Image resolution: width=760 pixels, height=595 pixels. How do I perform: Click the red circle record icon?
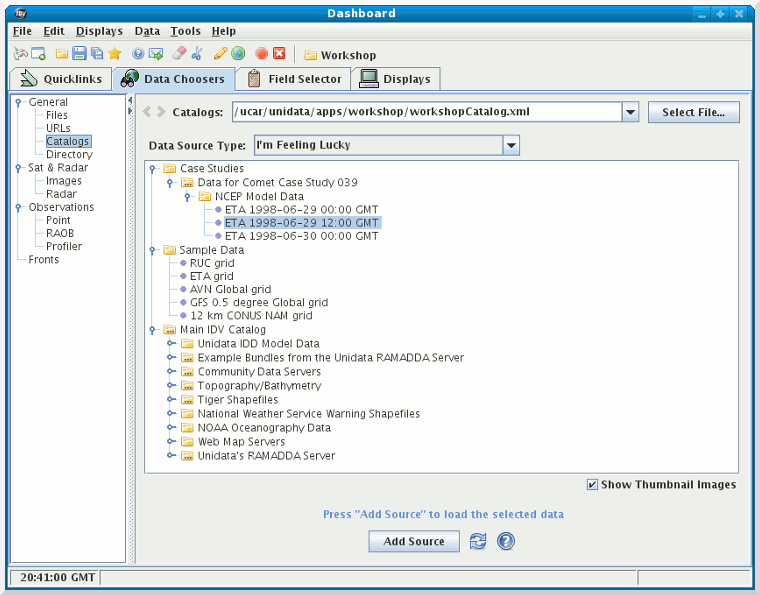point(261,54)
